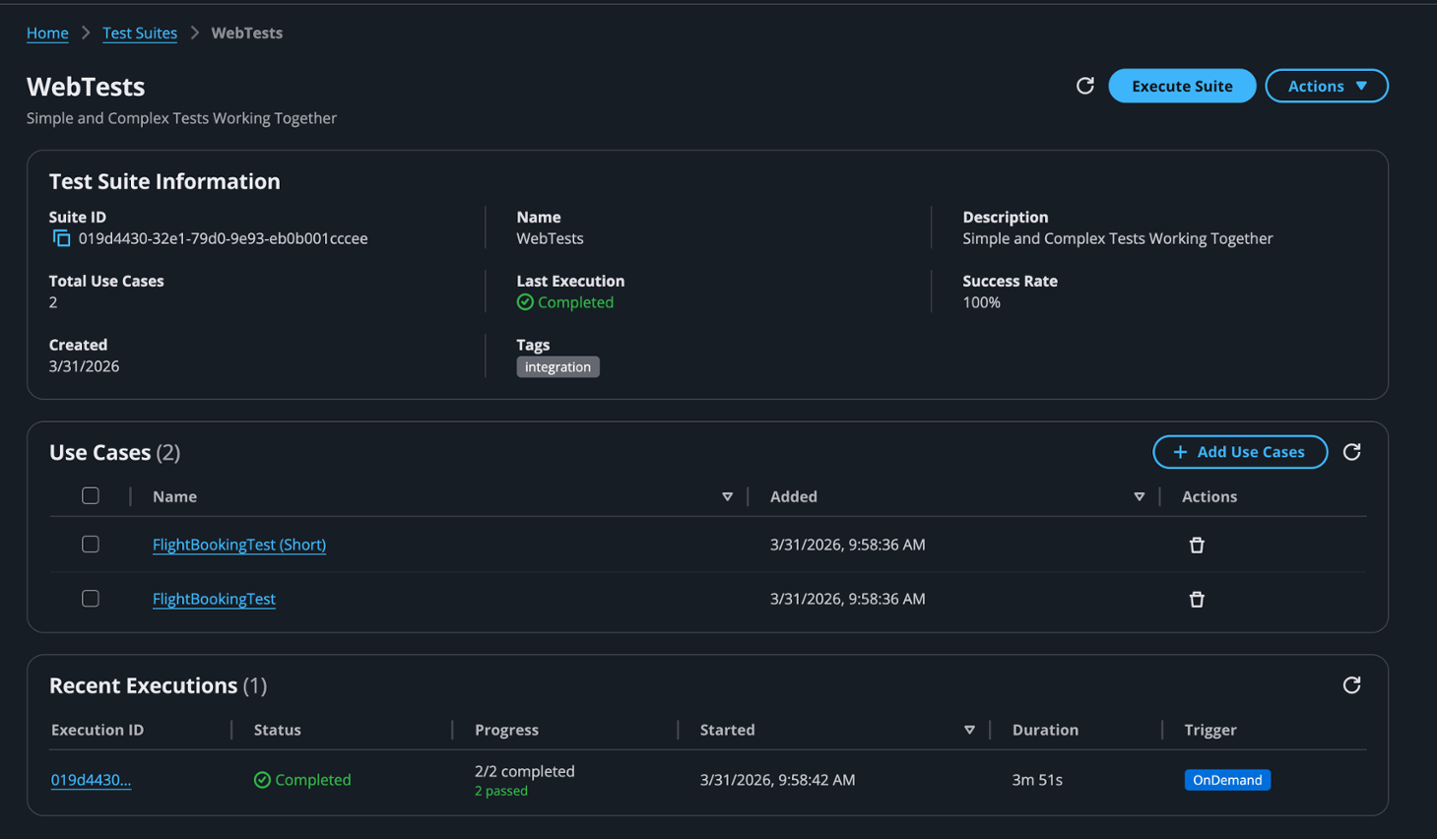Click the 2 passed text
Viewport: 1437px width, 839px height.
501,791
